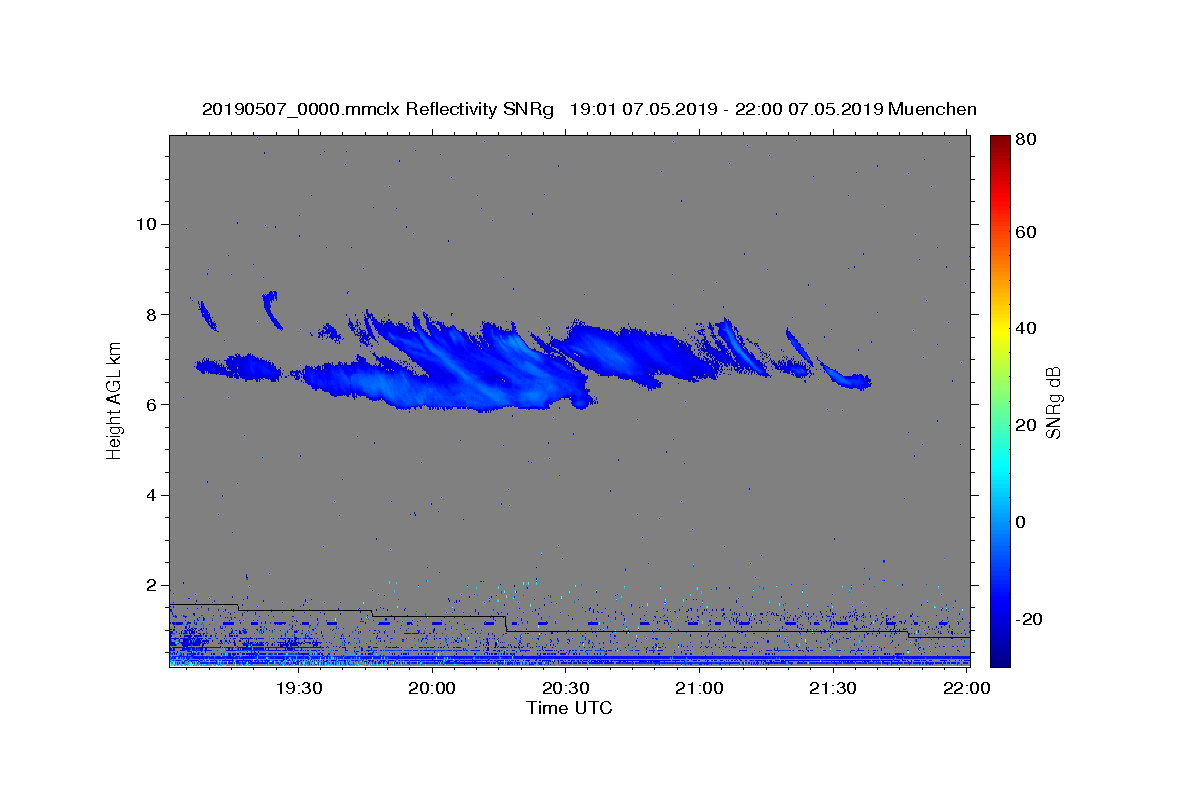Click the colorbar tick value 60
The image size is (1200, 800).
(x=1028, y=232)
